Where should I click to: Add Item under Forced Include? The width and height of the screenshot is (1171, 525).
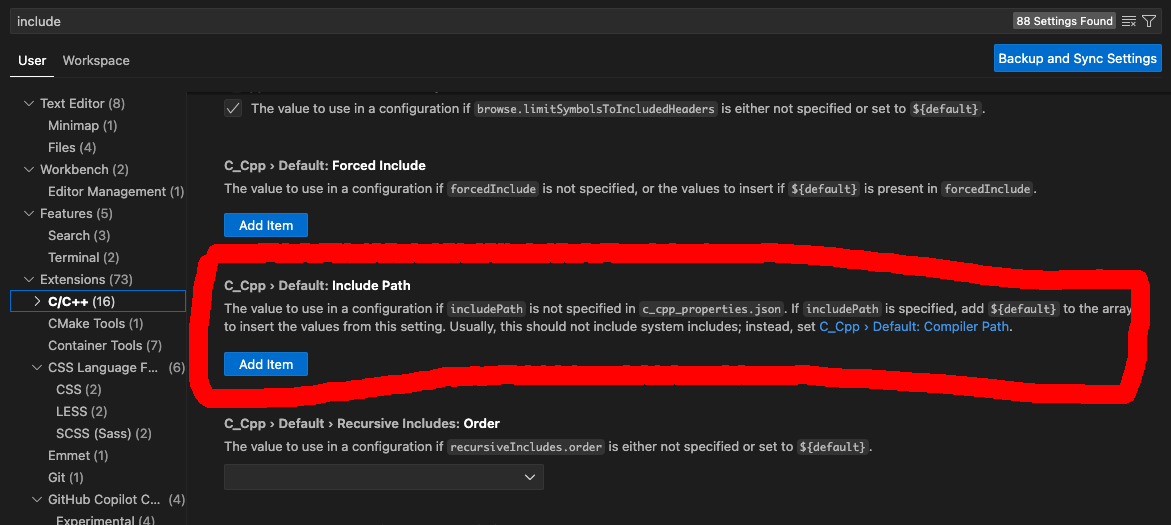point(266,225)
